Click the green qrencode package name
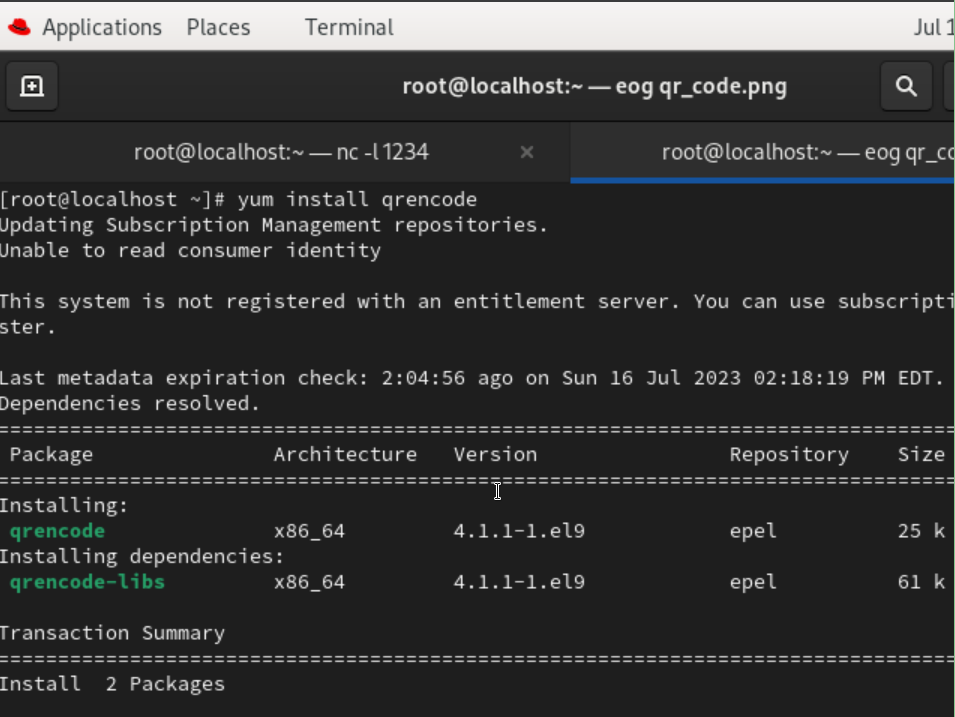955x717 pixels. 57,531
